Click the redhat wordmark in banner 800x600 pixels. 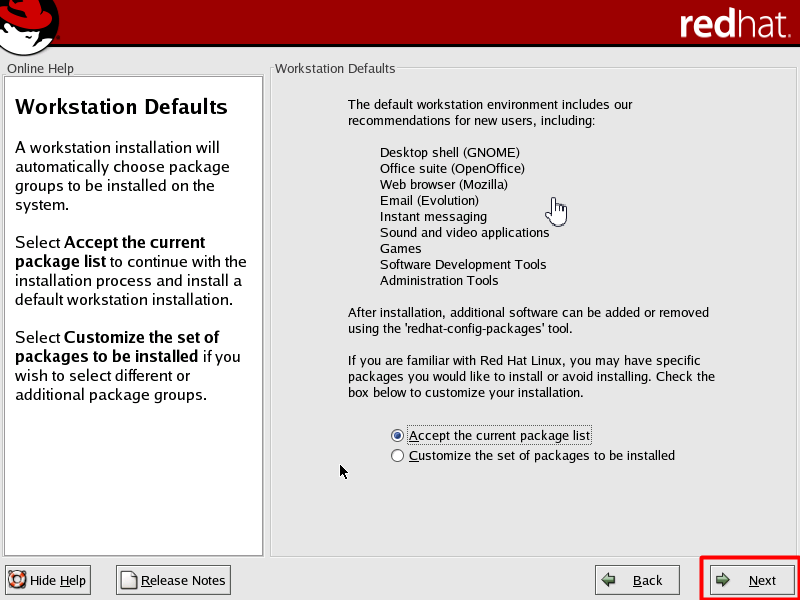click(x=734, y=24)
